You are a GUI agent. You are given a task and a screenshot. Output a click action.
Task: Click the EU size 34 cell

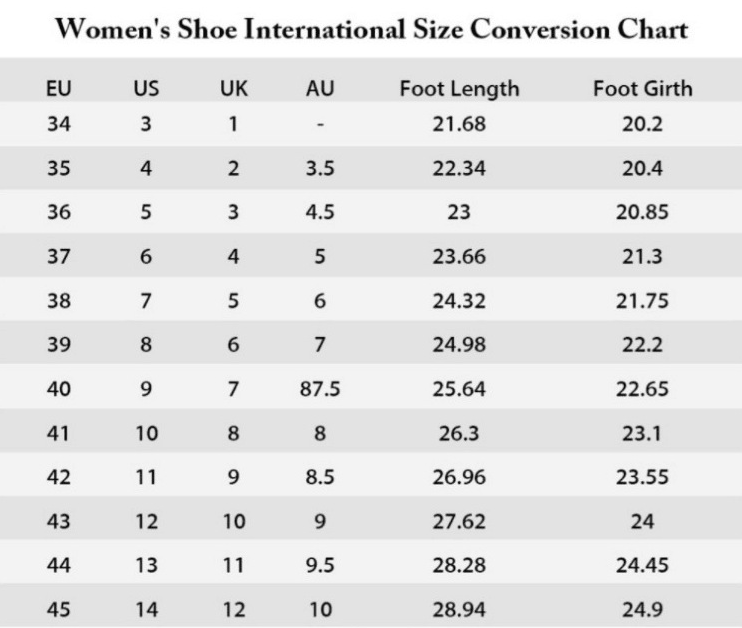click(x=59, y=125)
